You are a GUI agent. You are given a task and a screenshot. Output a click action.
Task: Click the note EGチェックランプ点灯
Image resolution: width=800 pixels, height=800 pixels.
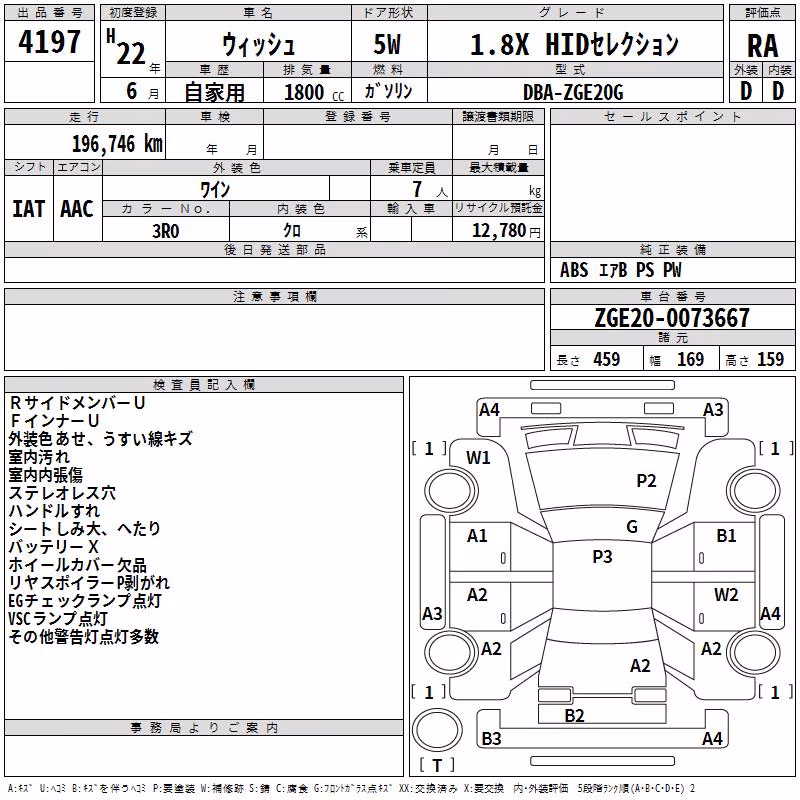click(85, 601)
